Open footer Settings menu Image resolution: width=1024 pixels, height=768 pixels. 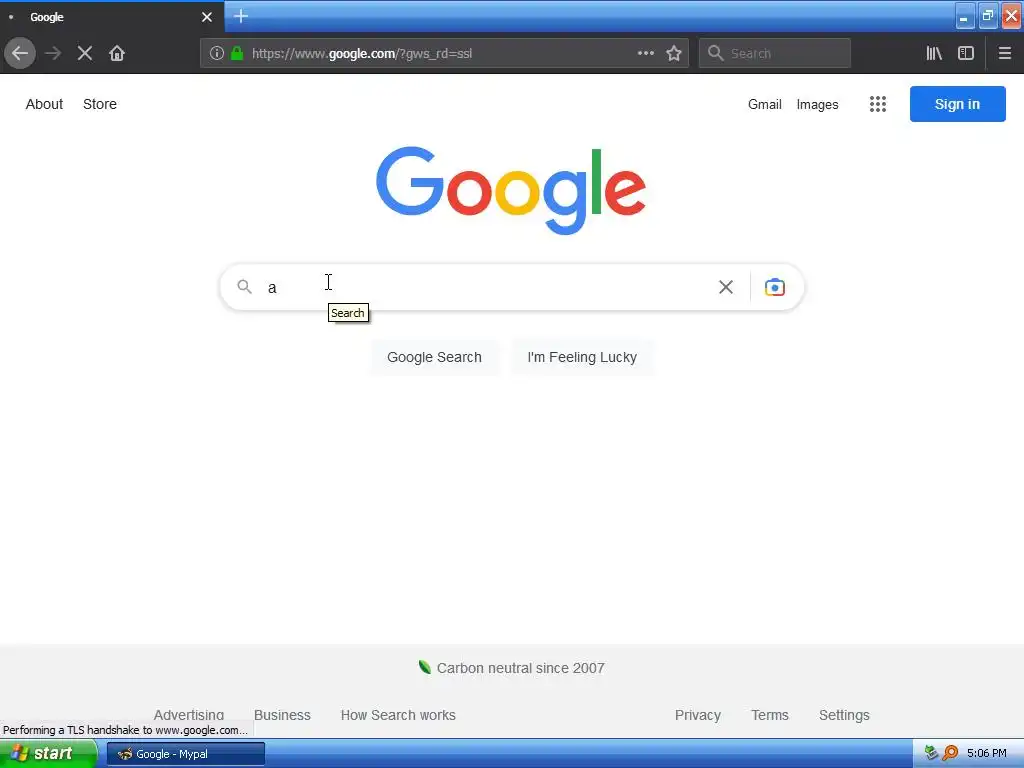pos(844,715)
